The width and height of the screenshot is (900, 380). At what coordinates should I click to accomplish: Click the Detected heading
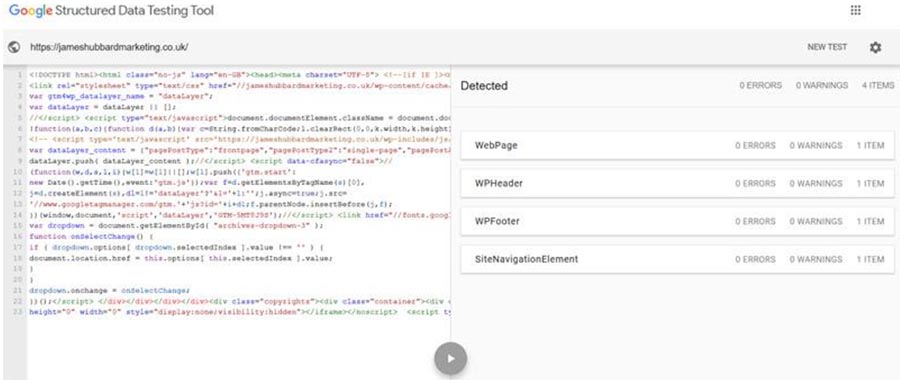click(x=484, y=86)
